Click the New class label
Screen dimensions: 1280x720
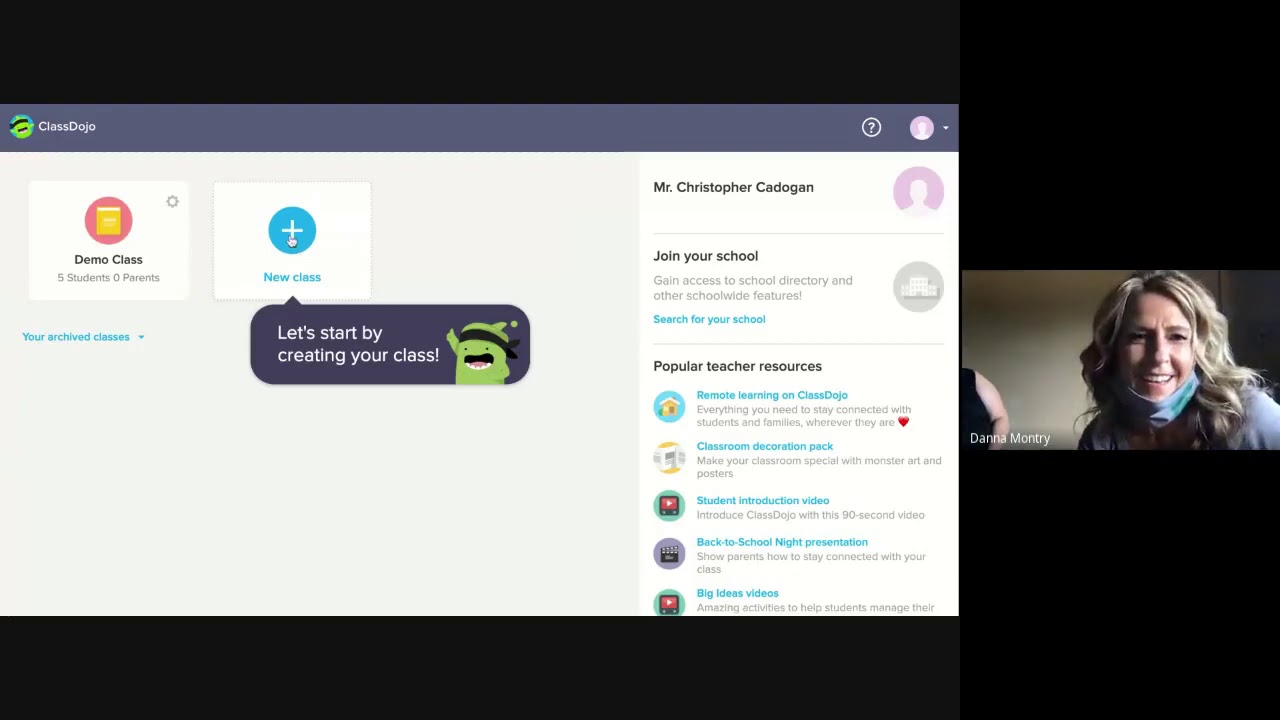point(292,277)
